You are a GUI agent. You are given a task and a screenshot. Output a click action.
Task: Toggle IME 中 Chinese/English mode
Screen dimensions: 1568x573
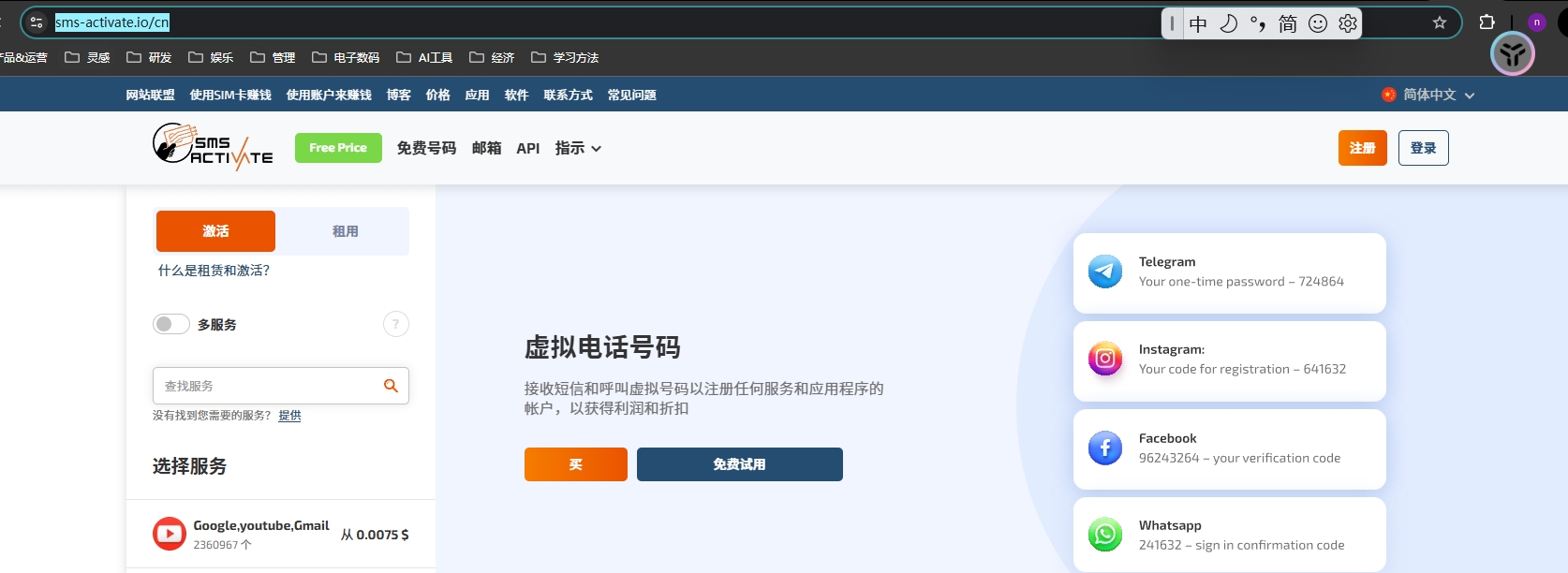coord(1198,23)
